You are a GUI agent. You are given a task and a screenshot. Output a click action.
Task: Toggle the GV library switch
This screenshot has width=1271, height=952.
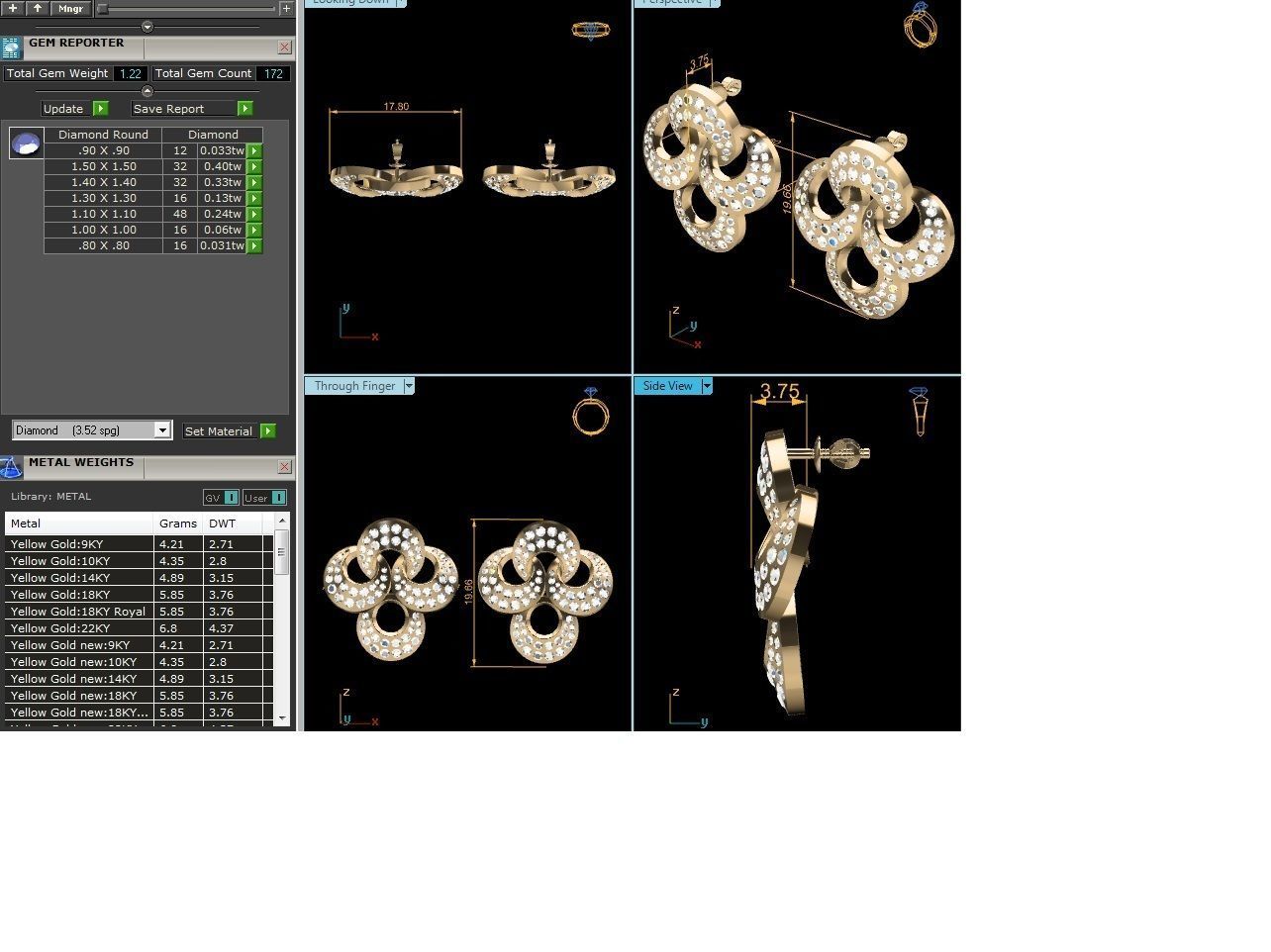tap(221, 498)
